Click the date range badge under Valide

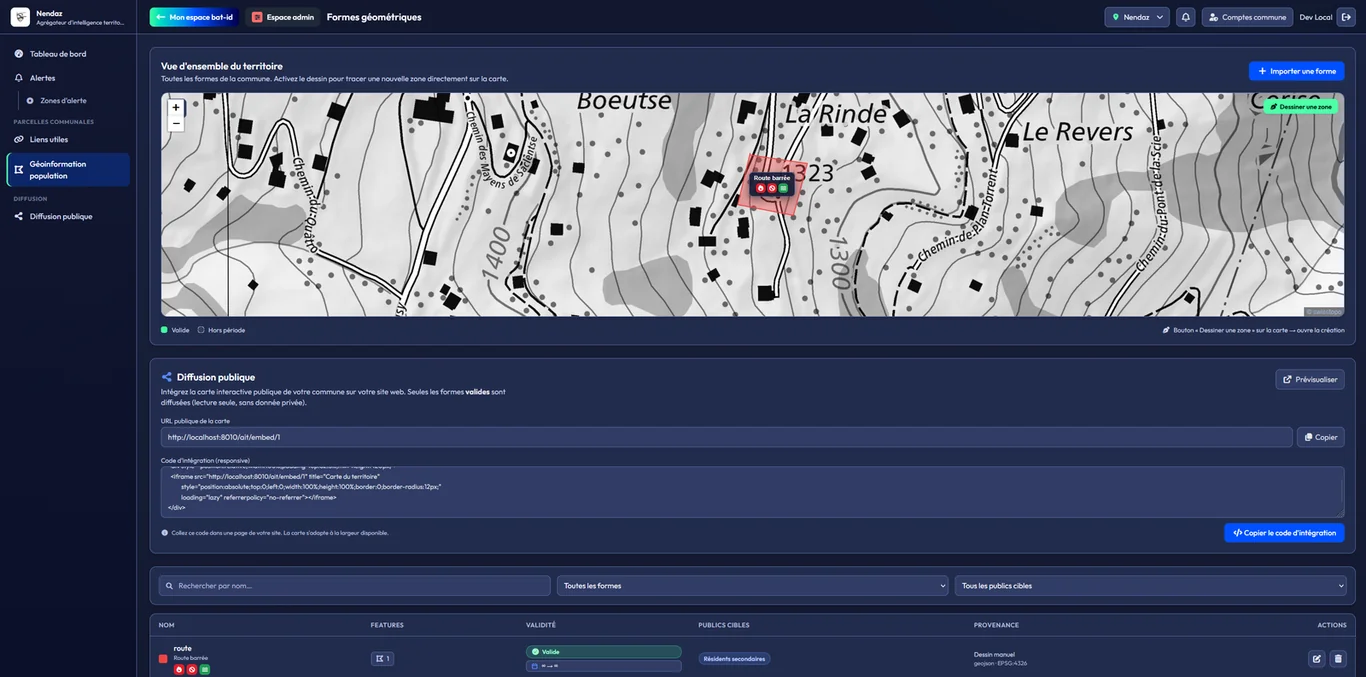click(x=604, y=666)
